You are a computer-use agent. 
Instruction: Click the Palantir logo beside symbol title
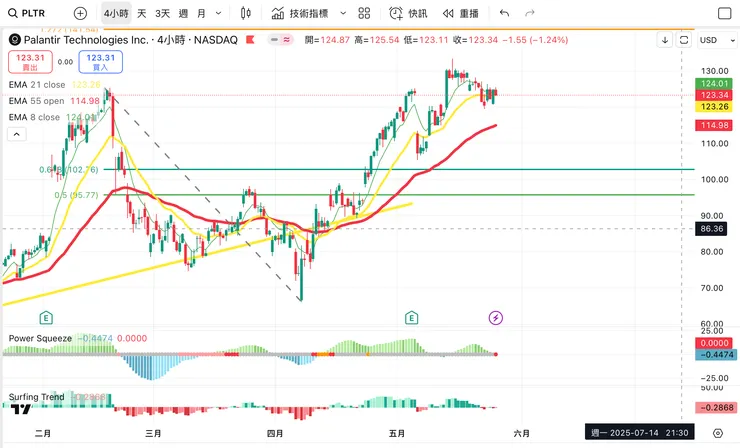[15, 40]
